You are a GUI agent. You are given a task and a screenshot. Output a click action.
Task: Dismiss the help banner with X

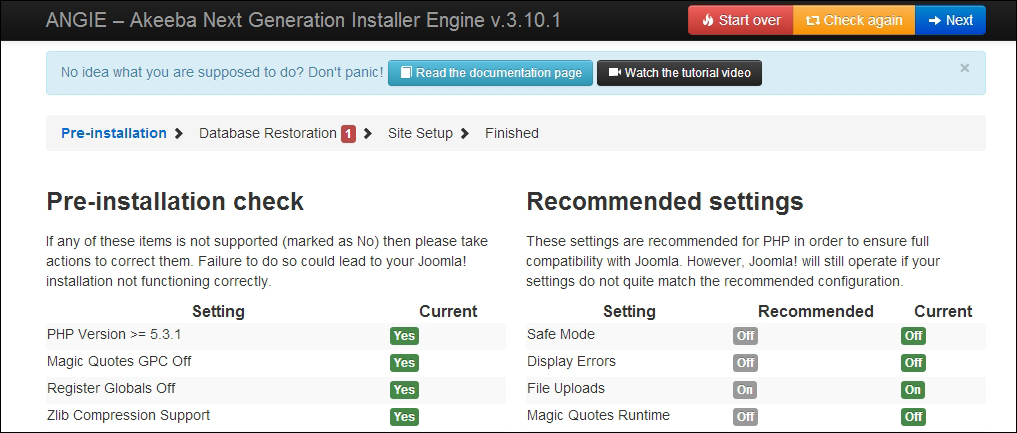[964, 68]
